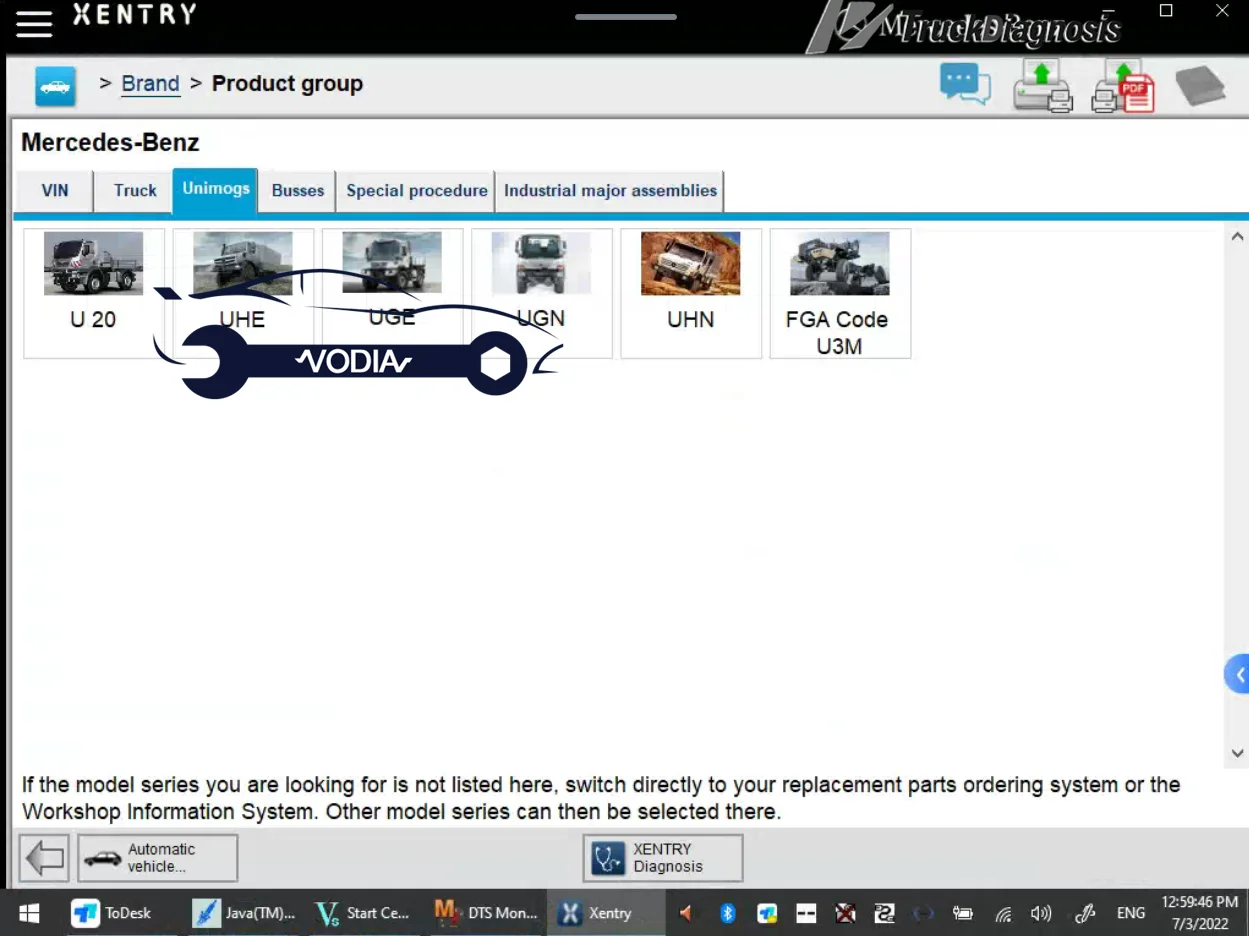Screen dimensions: 1249x936
Task: Click the printer icon with green arrow
Action: click(1043, 86)
